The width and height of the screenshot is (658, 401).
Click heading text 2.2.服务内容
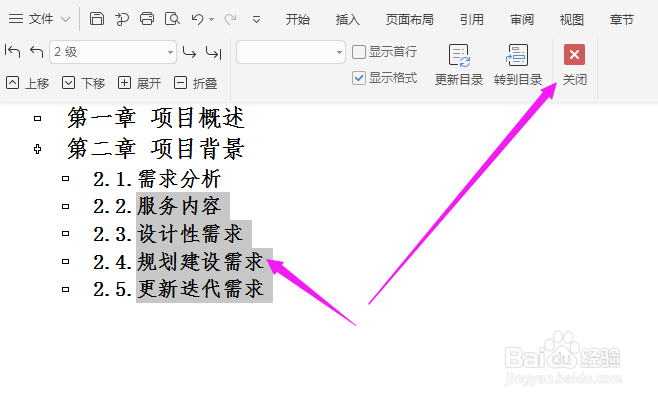pos(157,206)
